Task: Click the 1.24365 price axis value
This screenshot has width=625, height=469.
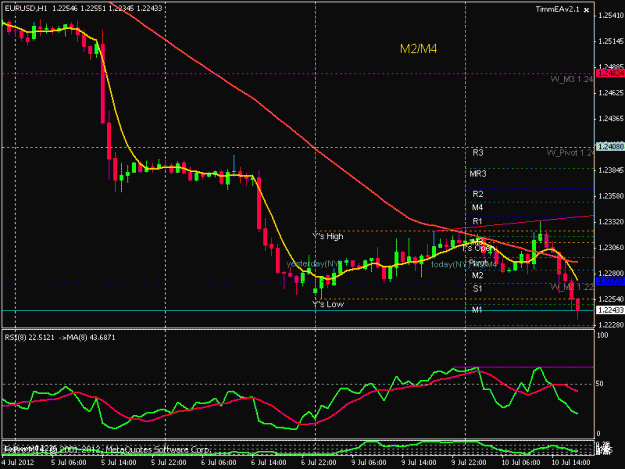Action: click(611, 119)
